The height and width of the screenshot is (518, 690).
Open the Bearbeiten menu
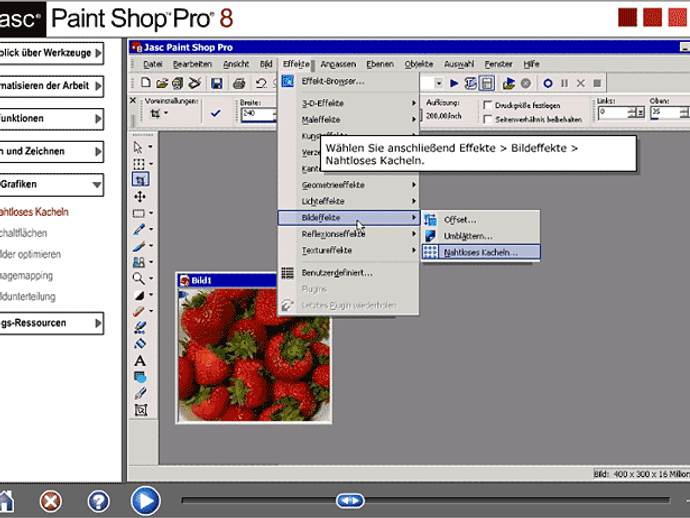click(192, 64)
